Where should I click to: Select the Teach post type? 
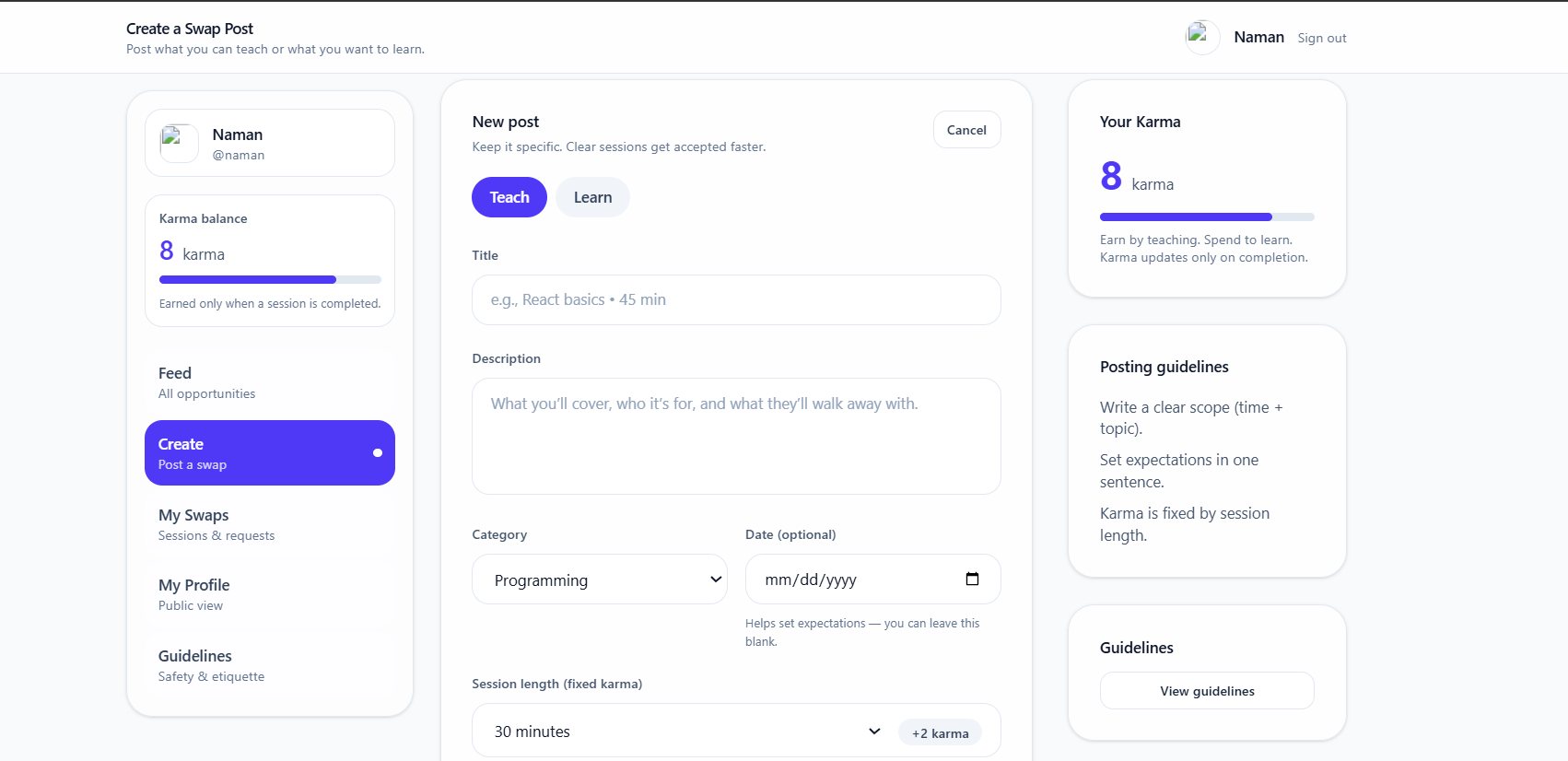[509, 197]
